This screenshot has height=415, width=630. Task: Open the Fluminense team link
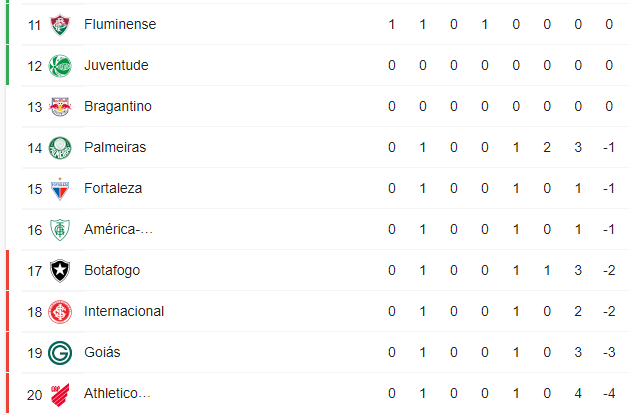click(120, 25)
